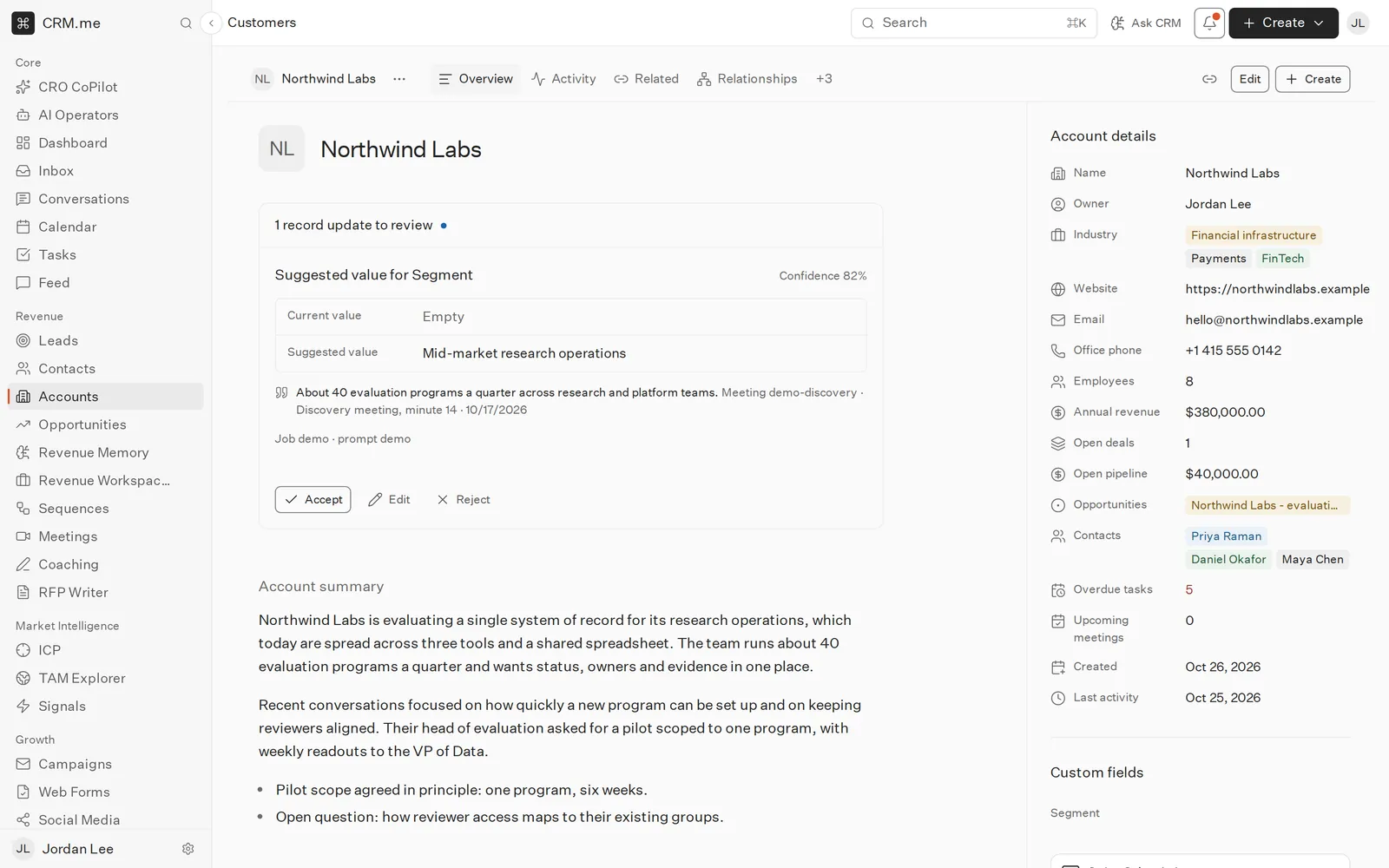
Task: Click the sidebar search magnifier icon
Action: click(x=186, y=23)
